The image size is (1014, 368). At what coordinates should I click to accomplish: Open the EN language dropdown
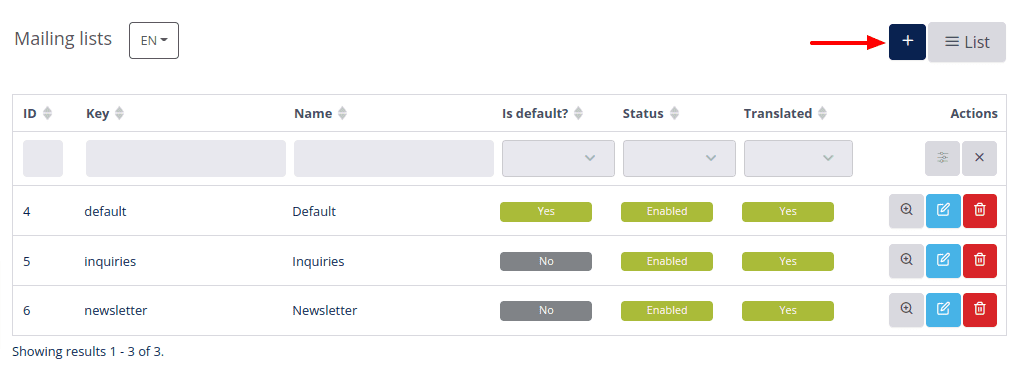(x=154, y=41)
